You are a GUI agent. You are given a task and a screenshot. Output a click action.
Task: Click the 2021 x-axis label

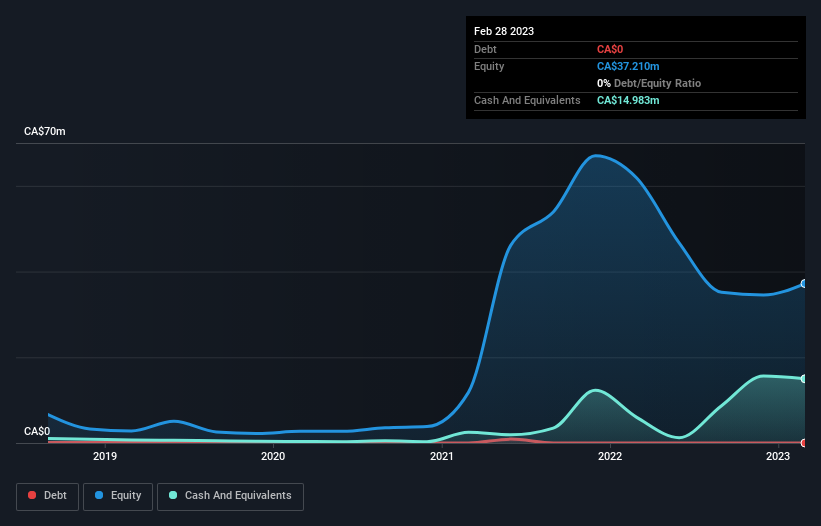click(441, 456)
